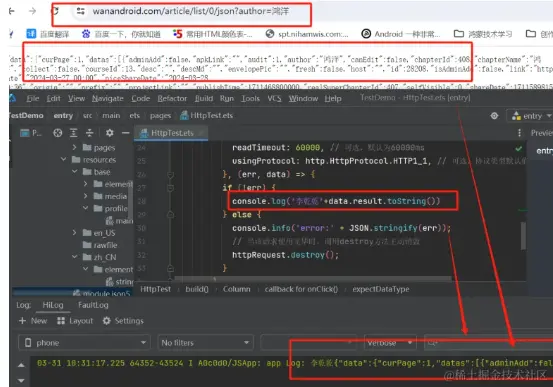Hide the Project panel with minus icon
Viewport: 553px width, 387px height.
tap(126, 133)
